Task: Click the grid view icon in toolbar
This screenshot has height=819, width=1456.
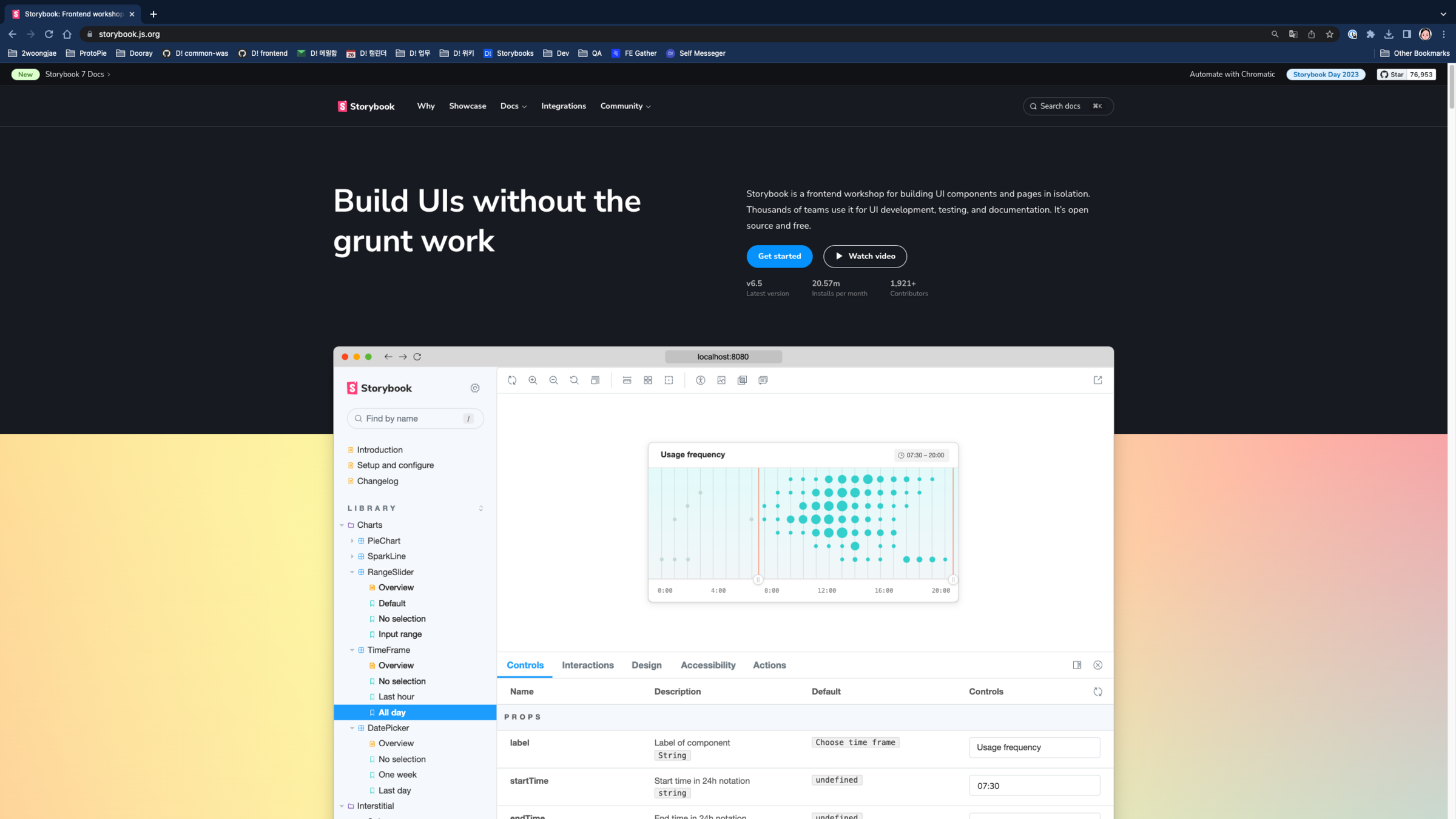Action: click(648, 380)
